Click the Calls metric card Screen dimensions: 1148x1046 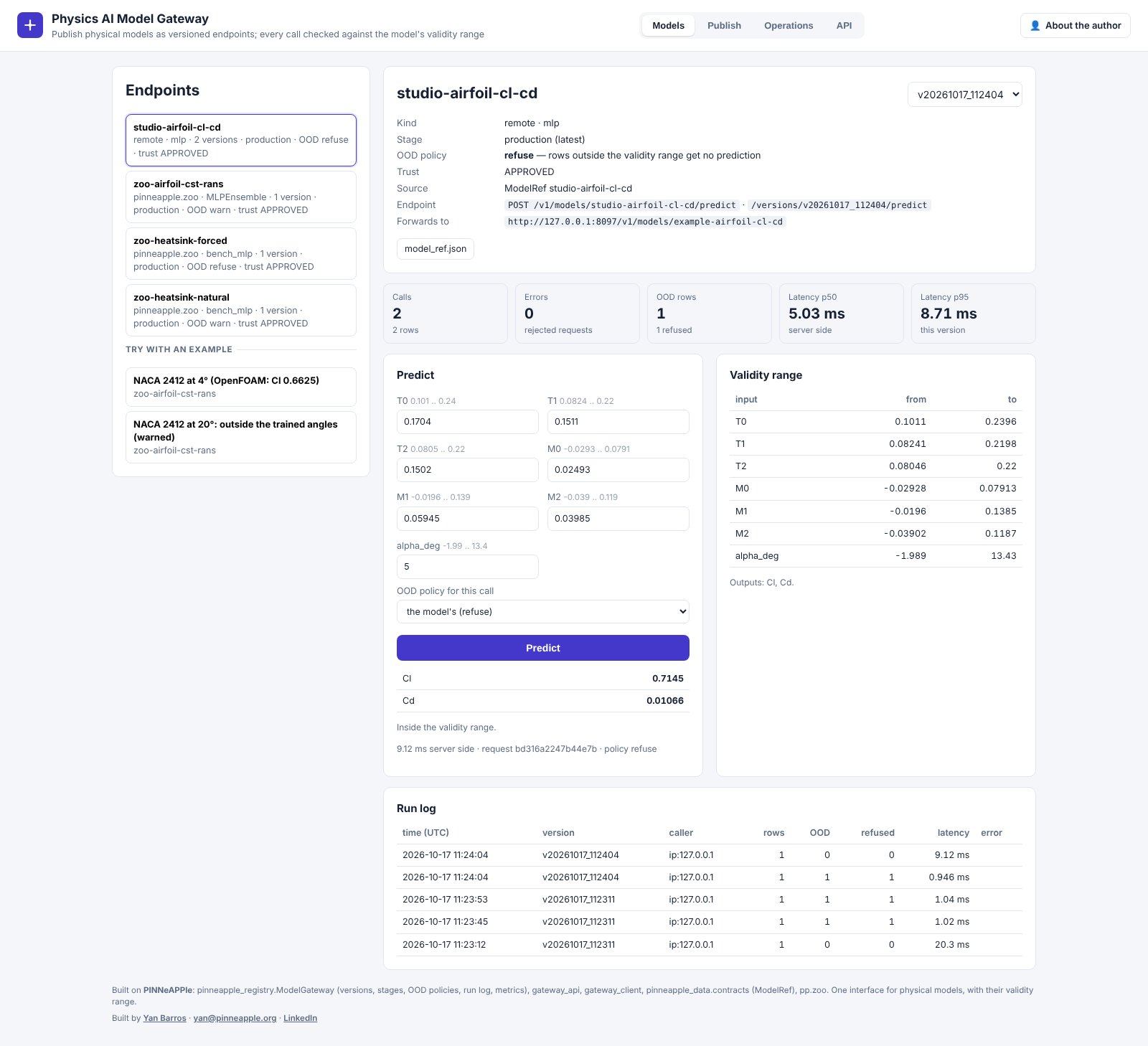point(446,314)
